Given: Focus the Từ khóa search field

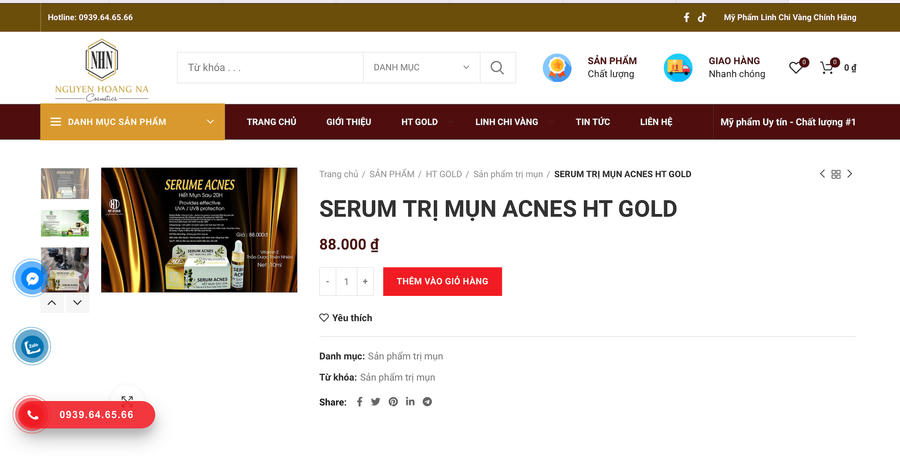Looking at the screenshot, I should tap(270, 68).
